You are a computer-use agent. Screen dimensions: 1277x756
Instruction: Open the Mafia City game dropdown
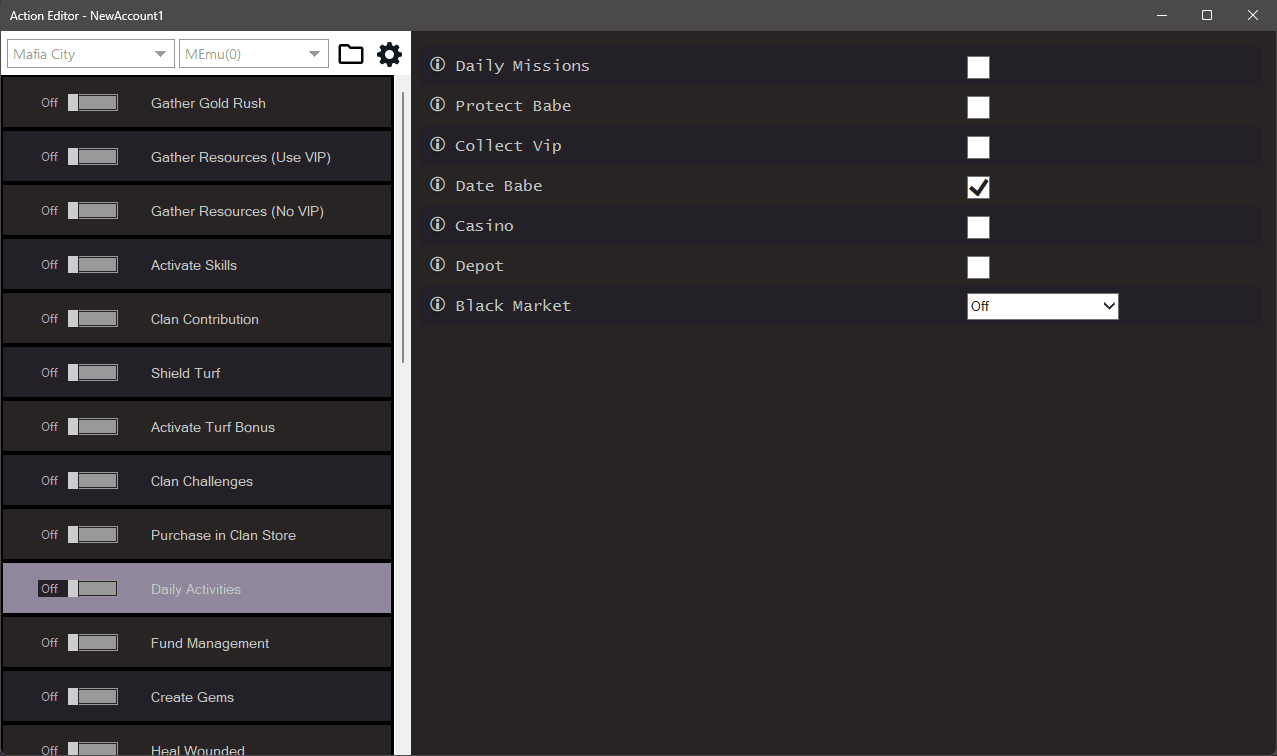coord(91,54)
